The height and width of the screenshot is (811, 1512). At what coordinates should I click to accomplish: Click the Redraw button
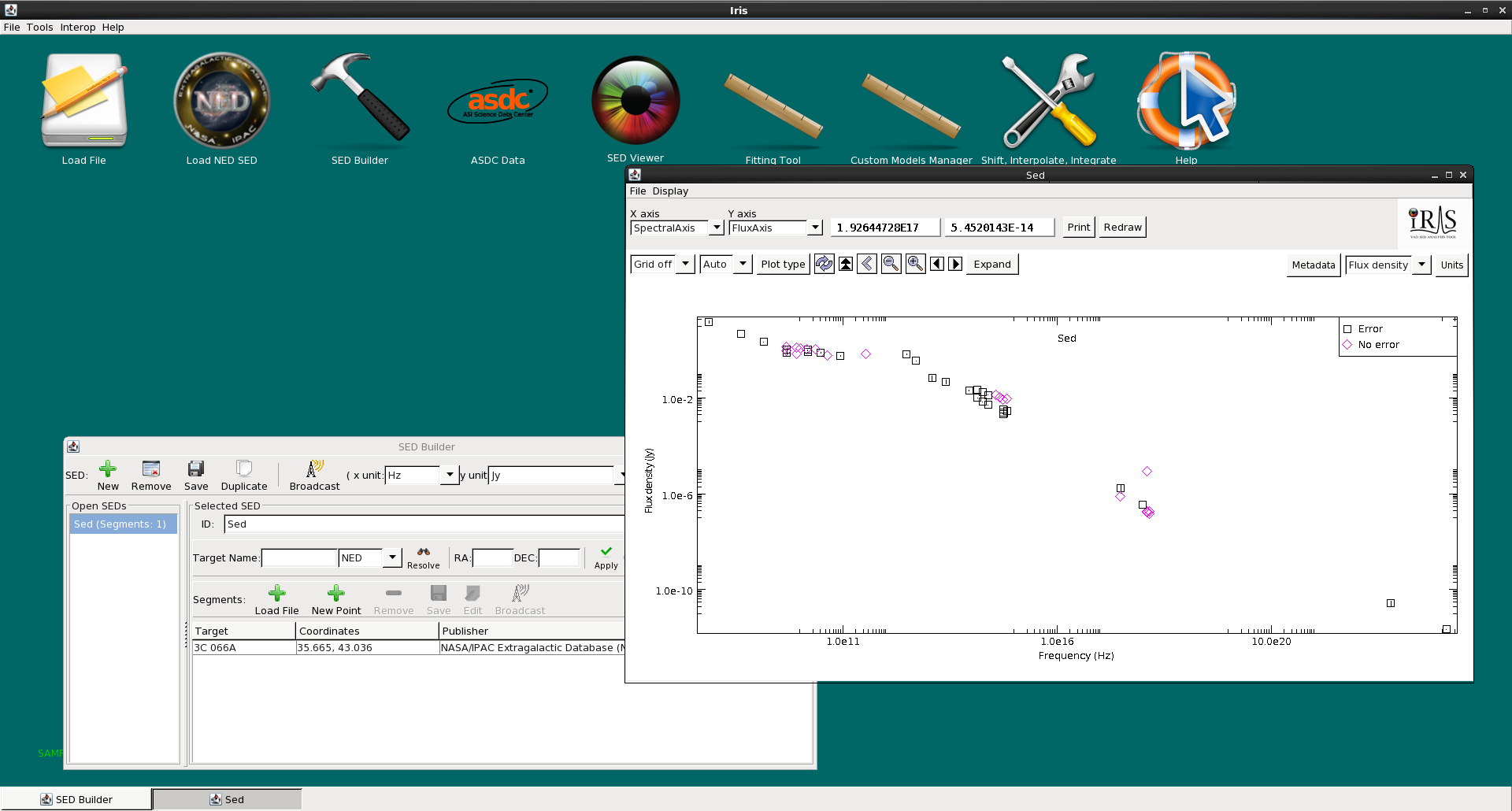click(x=1122, y=228)
